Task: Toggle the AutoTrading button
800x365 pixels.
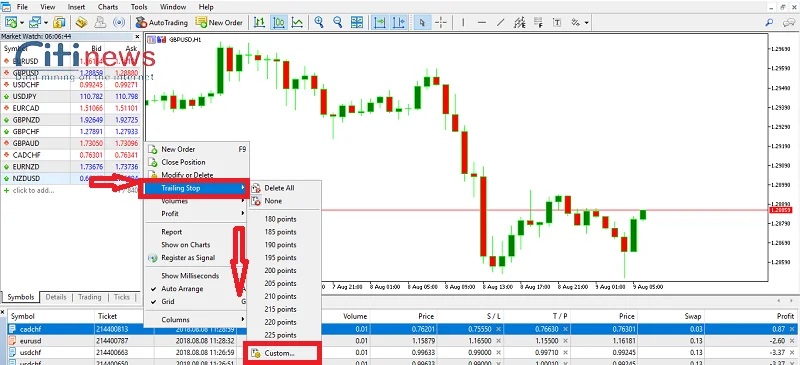Action: (x=162, y=22)
